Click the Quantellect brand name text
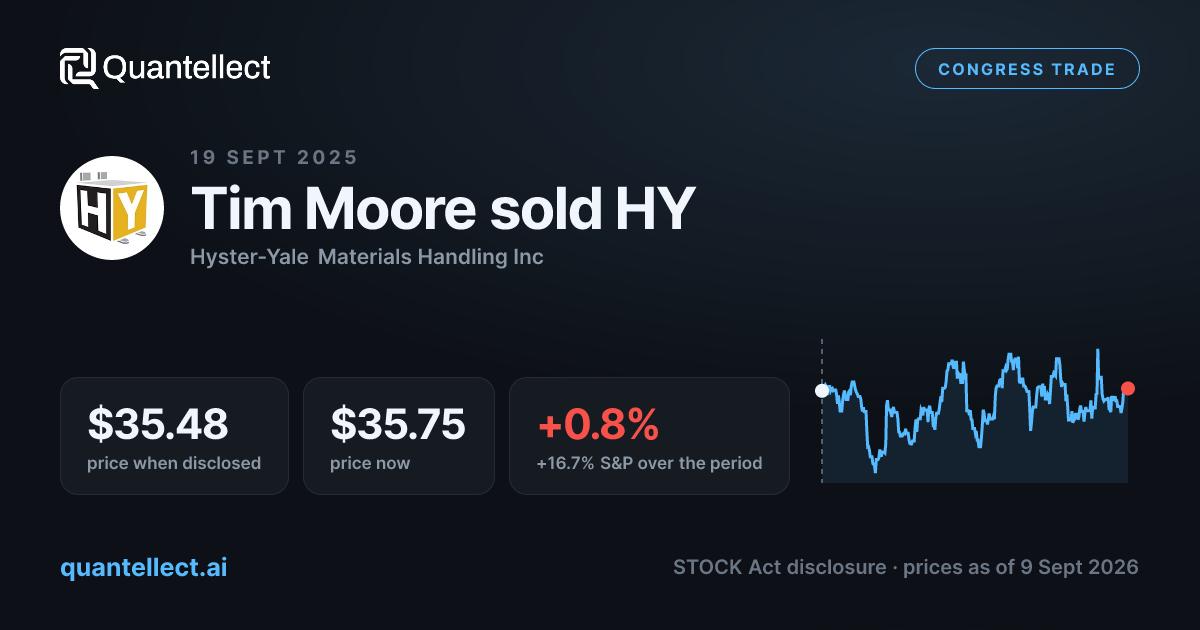1200x630 pixels. 187,68
